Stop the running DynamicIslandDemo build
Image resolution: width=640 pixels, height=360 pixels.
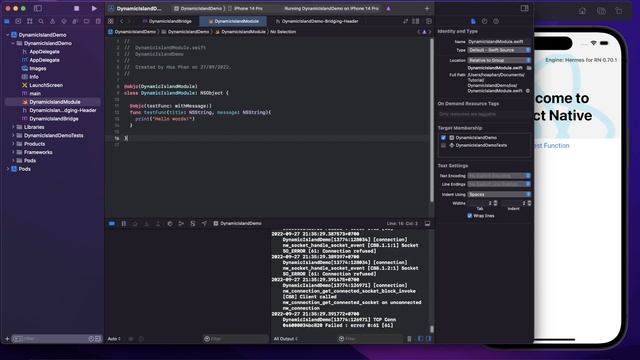point(76,8)
